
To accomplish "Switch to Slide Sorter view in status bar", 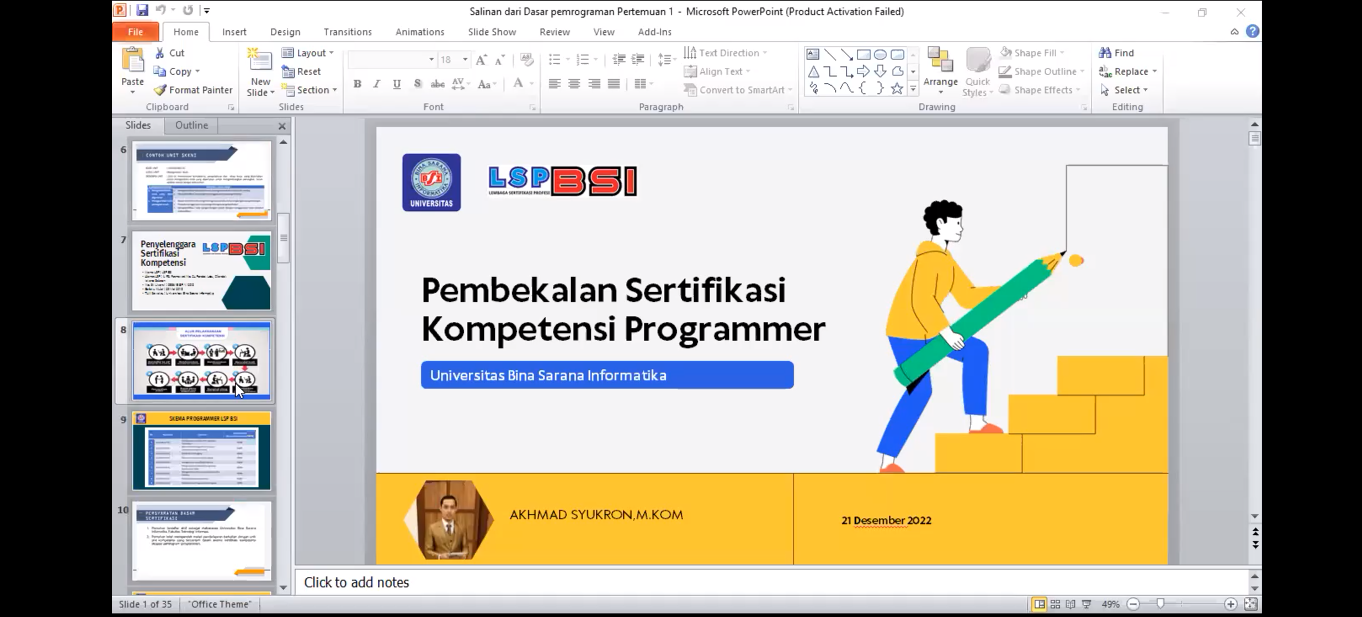I will (x=1055, y=605).
